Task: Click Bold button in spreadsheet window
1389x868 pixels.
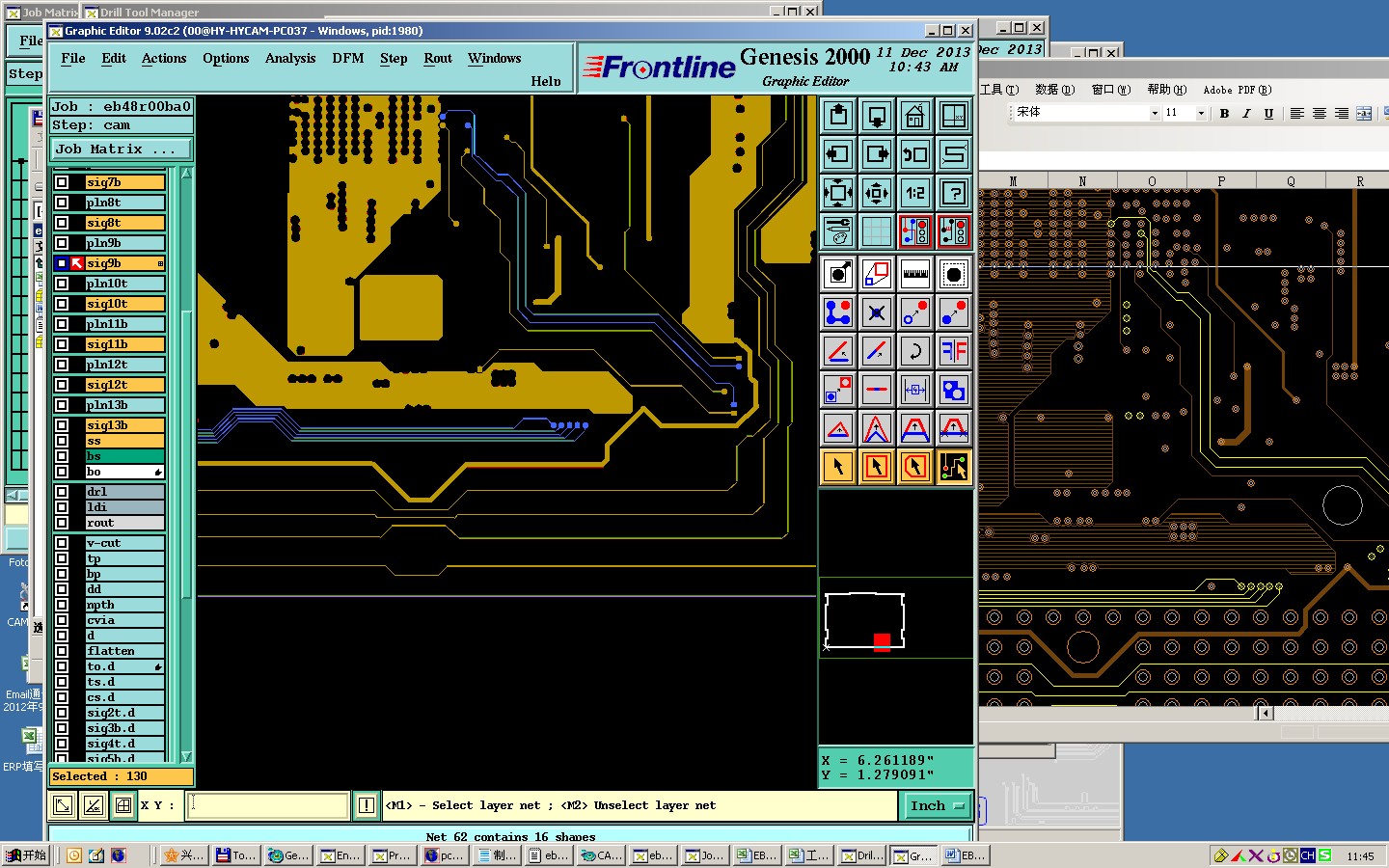Action: pyautogui.click(x=1224, y=113)
